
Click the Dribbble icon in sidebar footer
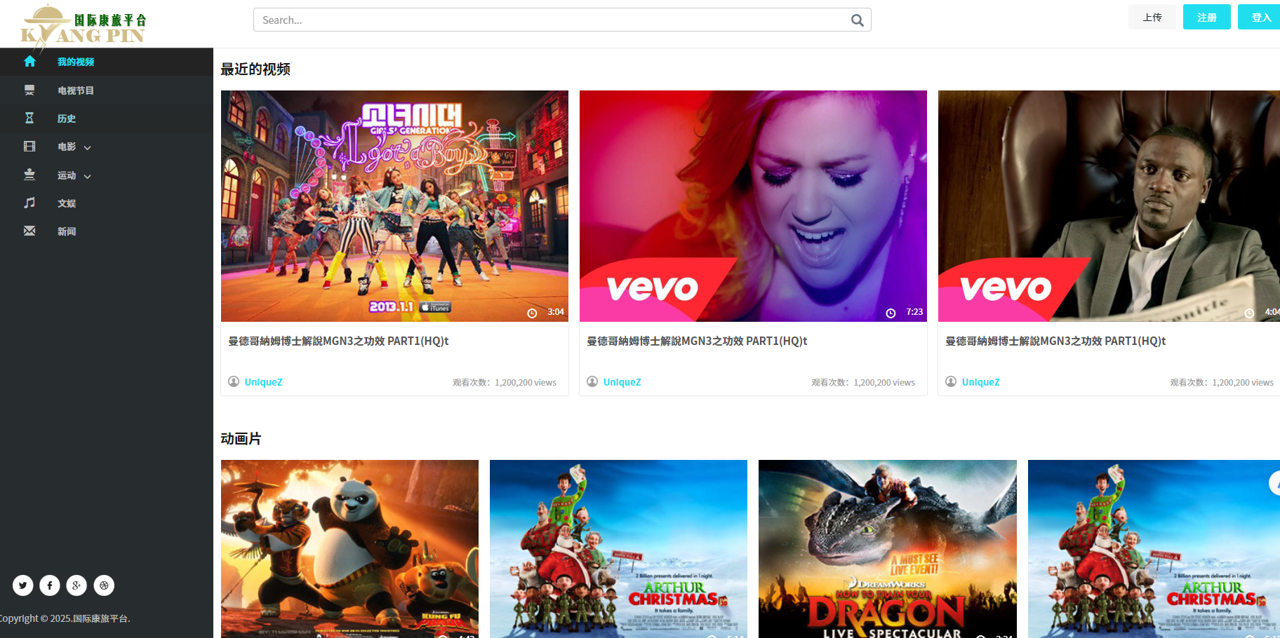[104, 585]
